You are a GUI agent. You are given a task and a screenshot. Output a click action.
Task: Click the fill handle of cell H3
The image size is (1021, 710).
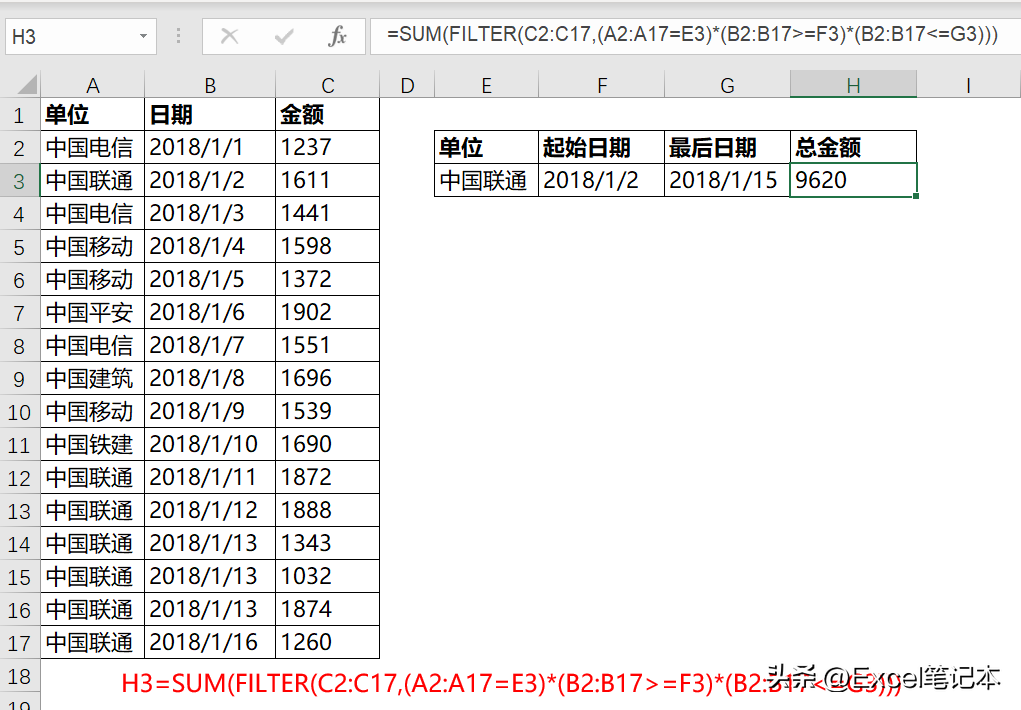916,196
